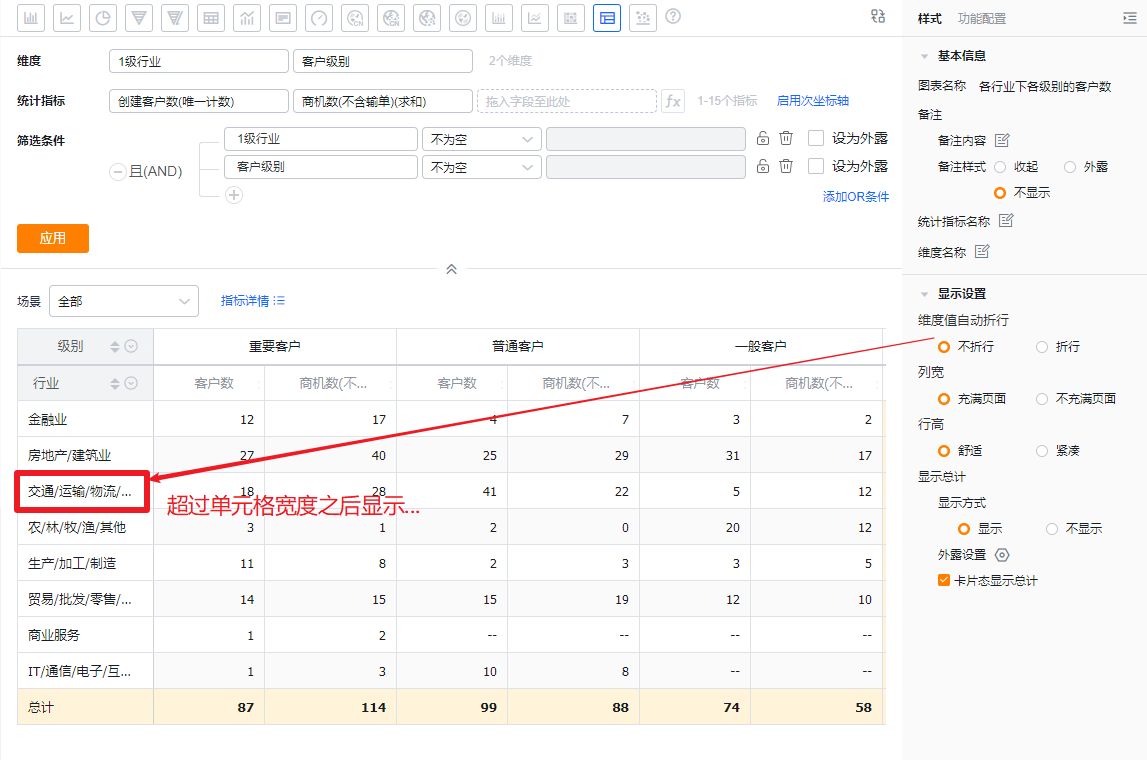Collapse the 基本信息 section
The image size is (1147, 760).
(x=923, y=56)
